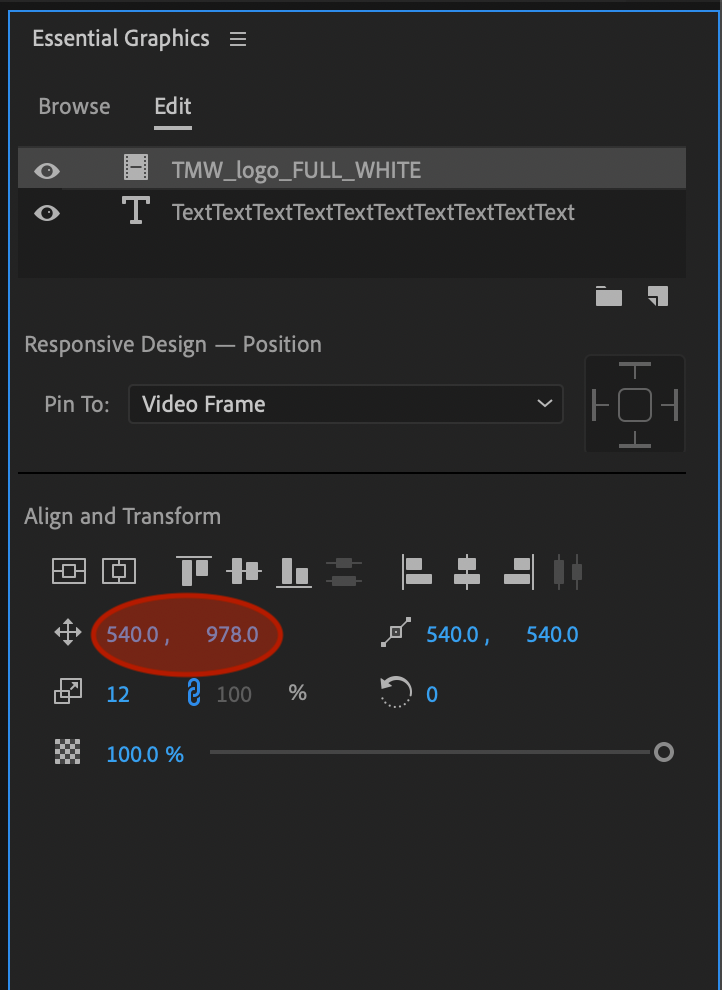This screenshot has width=722, height=990.
Task: Align the layer to the bottom
Action: (x=294, y=571)
